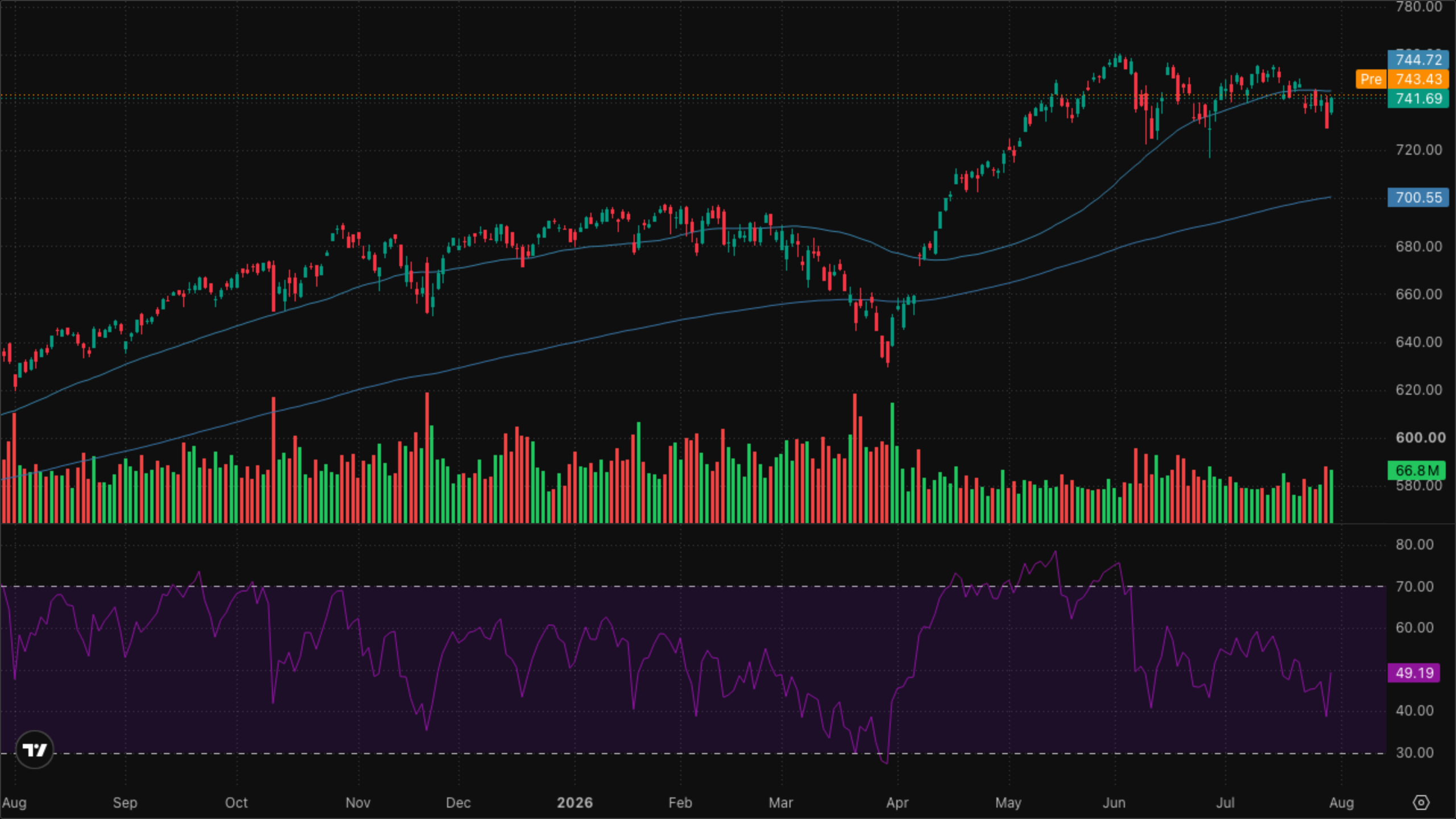Click the Mar label on time axis
The image size is (1456, 819).
(781, 803)
